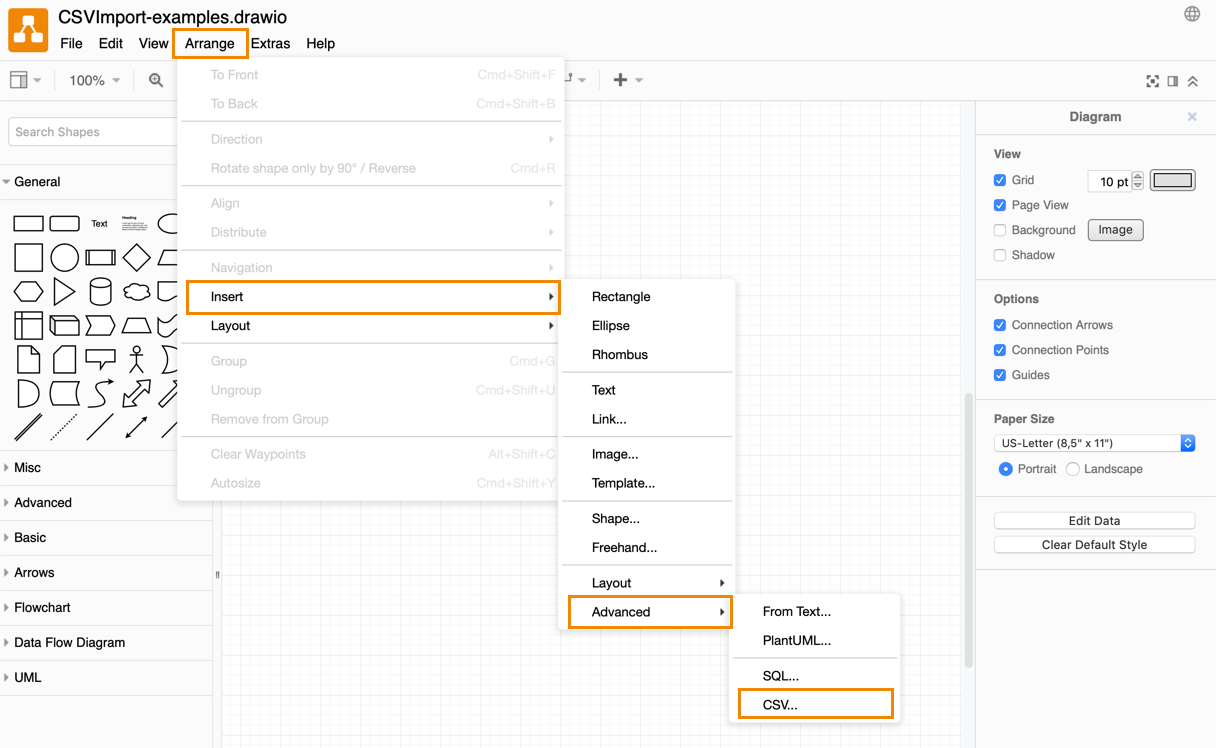
Task: Pick the cloud shape
Action: [x=136, y=292]
